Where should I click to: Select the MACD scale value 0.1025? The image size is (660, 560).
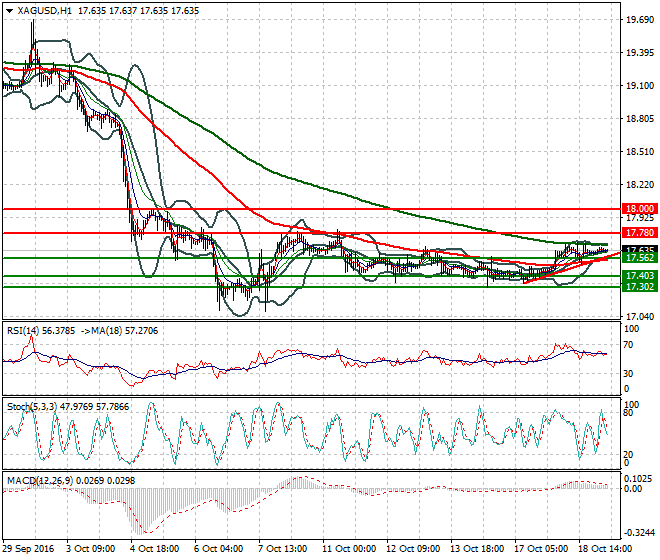639,479
